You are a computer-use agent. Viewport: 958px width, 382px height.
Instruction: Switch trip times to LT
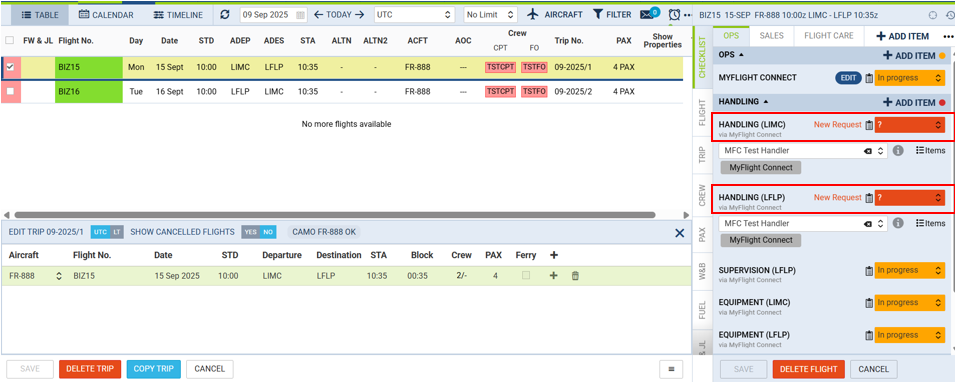(117, 232)
